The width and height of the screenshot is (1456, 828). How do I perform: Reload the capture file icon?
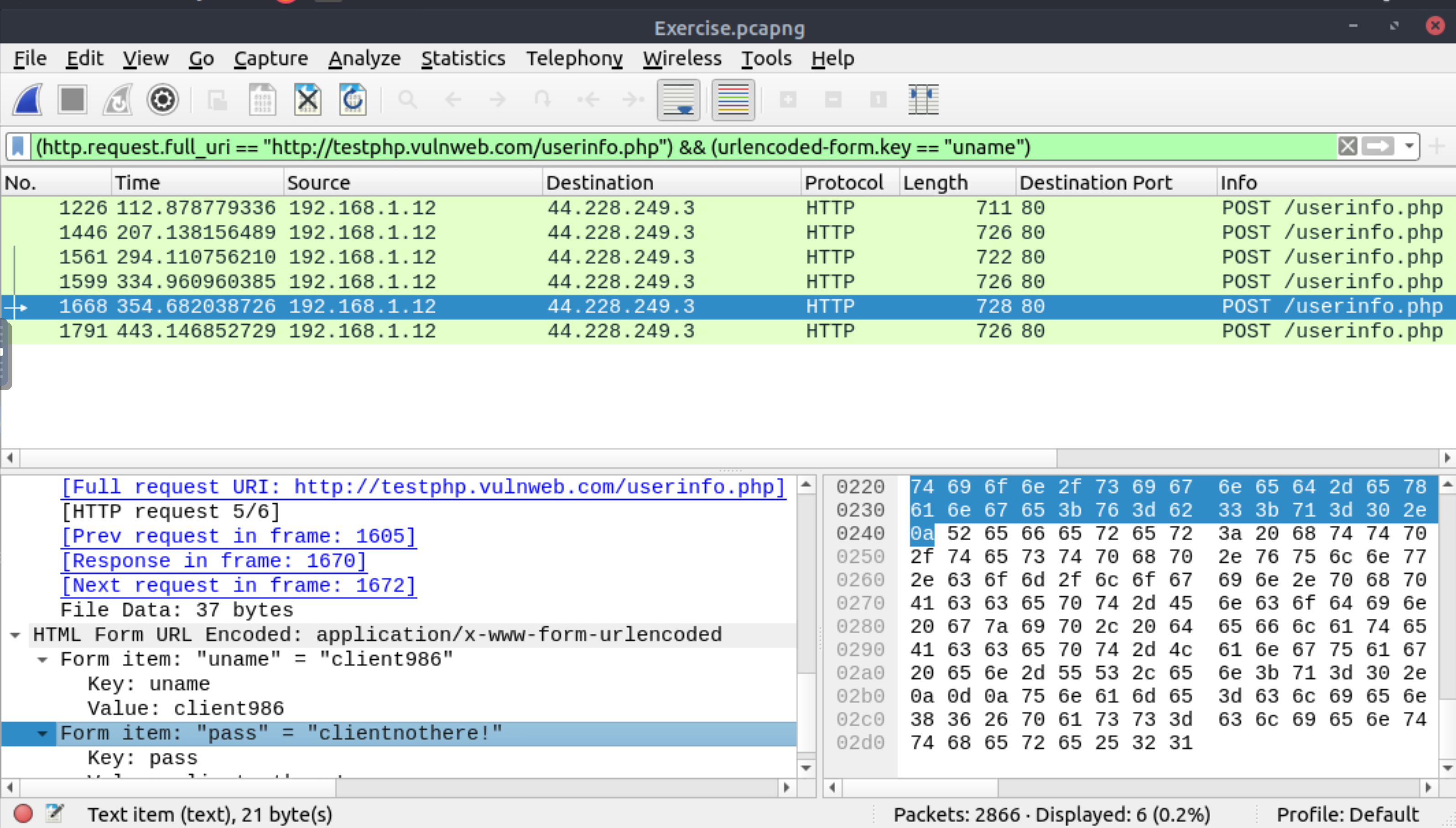point(353,100)
